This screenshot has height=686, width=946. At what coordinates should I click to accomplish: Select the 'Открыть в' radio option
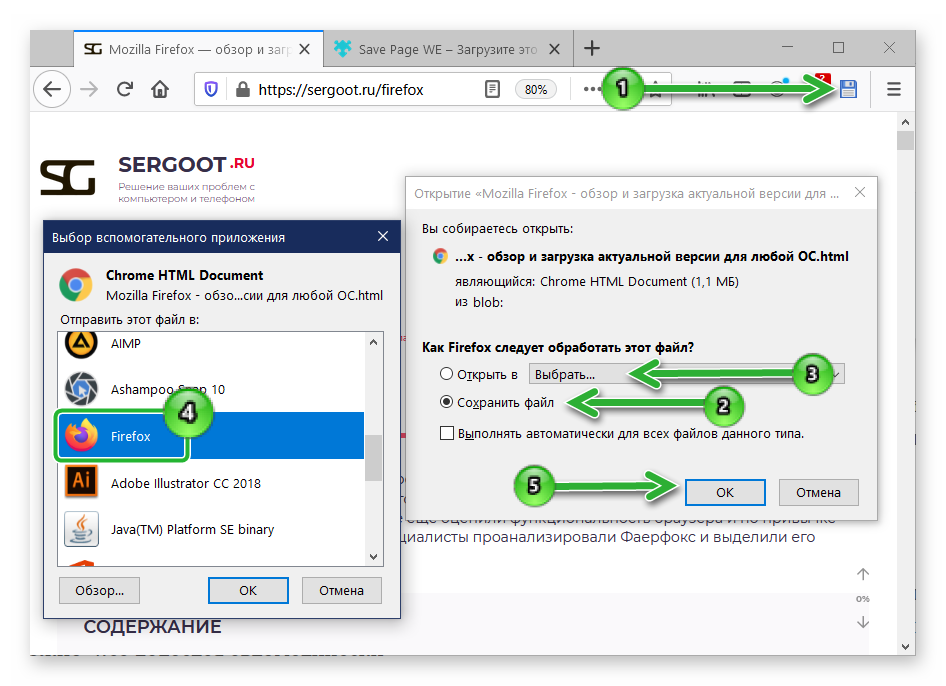click(447, 374)
